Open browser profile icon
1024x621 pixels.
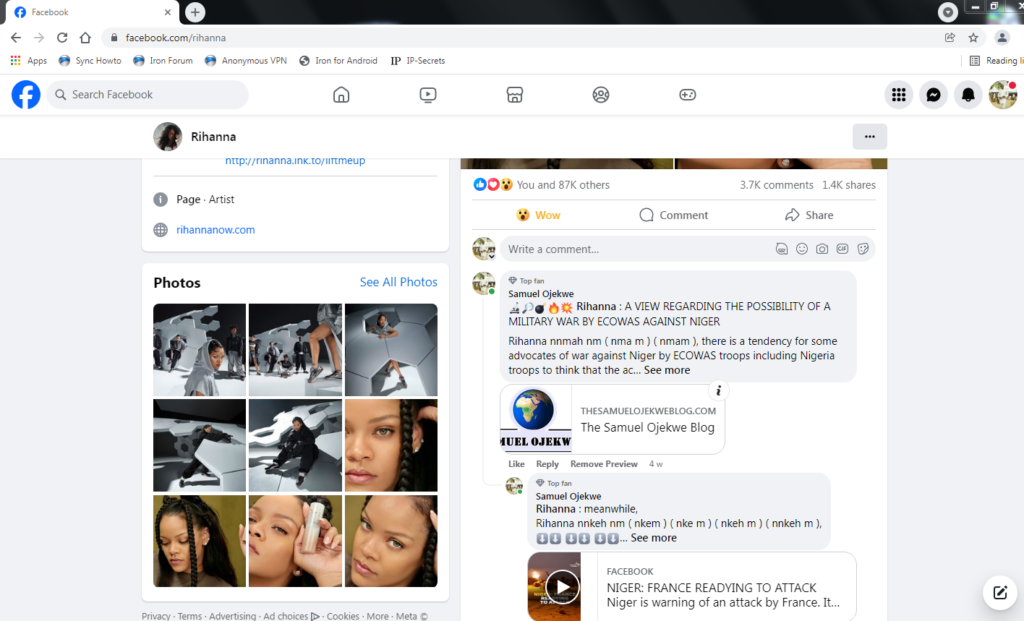click(1002, 37)
